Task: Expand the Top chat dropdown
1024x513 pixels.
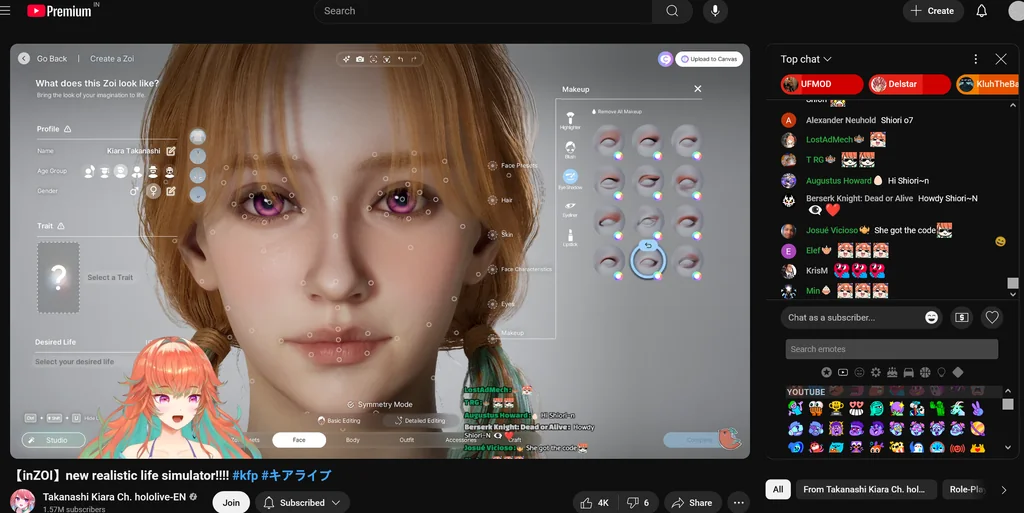Action: click(x=806, y=59)
